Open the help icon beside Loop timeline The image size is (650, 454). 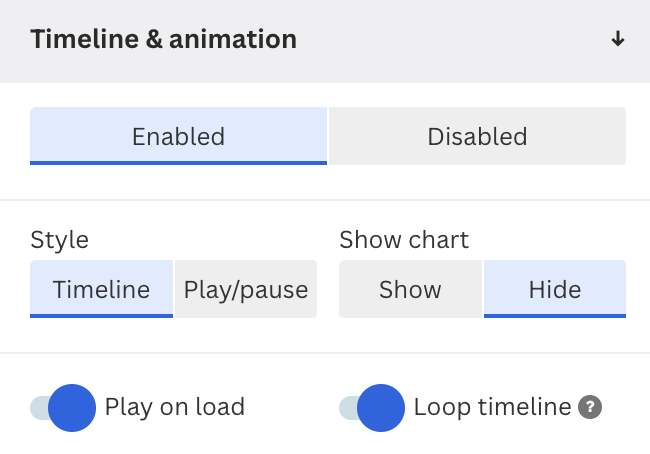(590, 407)
